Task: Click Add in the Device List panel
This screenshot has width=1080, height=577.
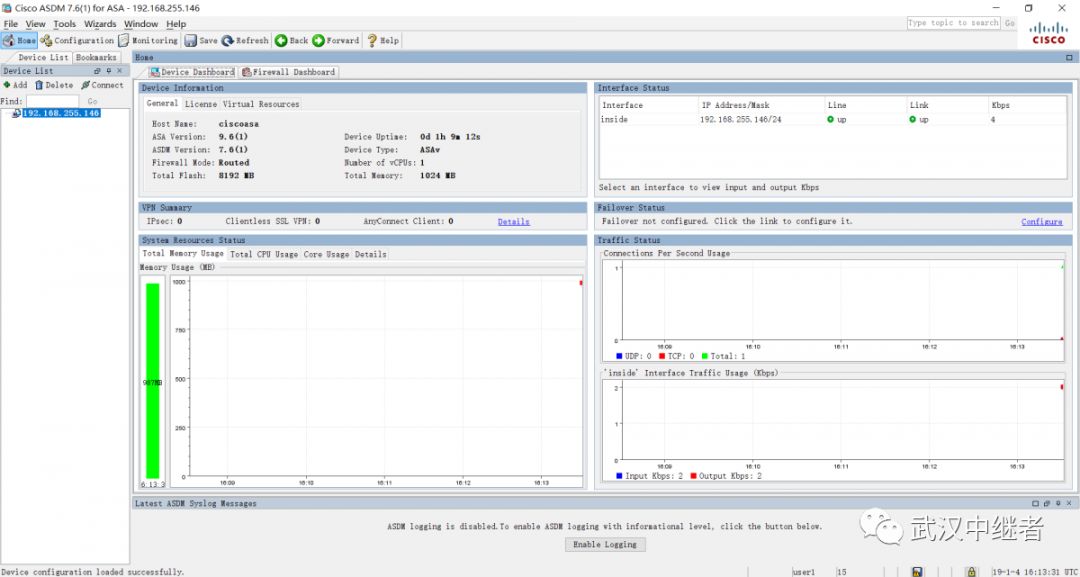Action: (15, 85)
